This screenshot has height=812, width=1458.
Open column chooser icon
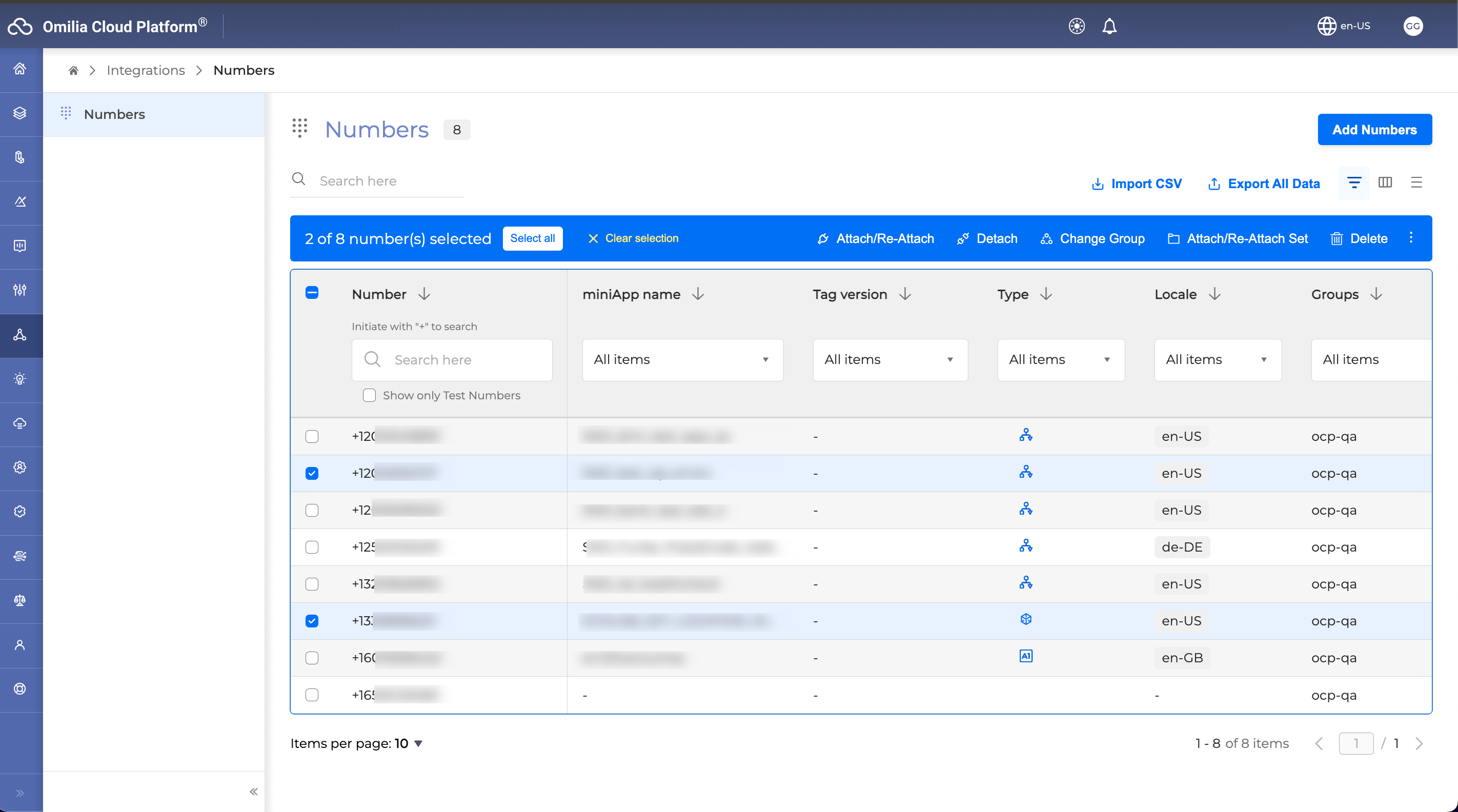click(1385, 182)
